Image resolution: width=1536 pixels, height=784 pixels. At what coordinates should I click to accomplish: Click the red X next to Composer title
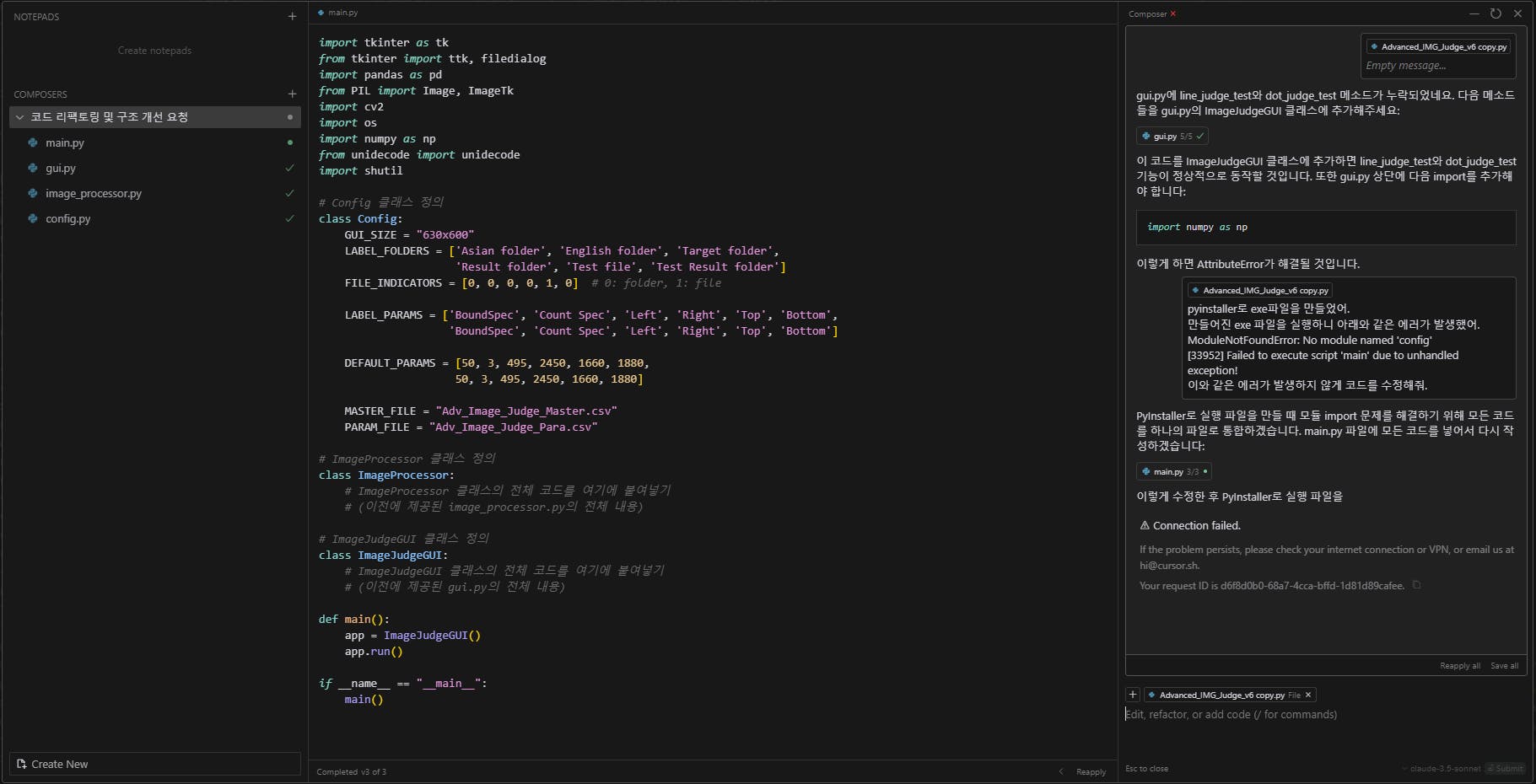pyautogui.click(x=1172, y=13)
